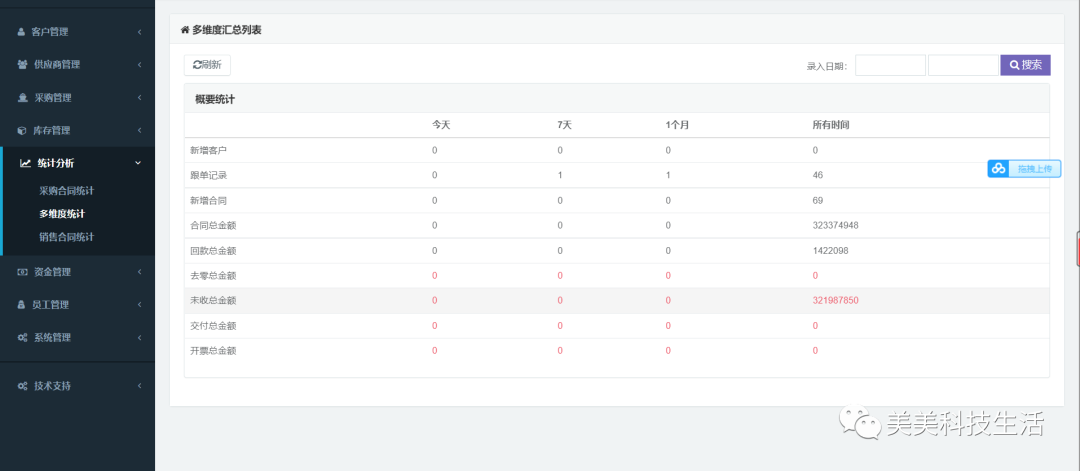Select 技术支持 in the sidebar
Viewport: 1080px width, 471px height.
pos(52,386)
